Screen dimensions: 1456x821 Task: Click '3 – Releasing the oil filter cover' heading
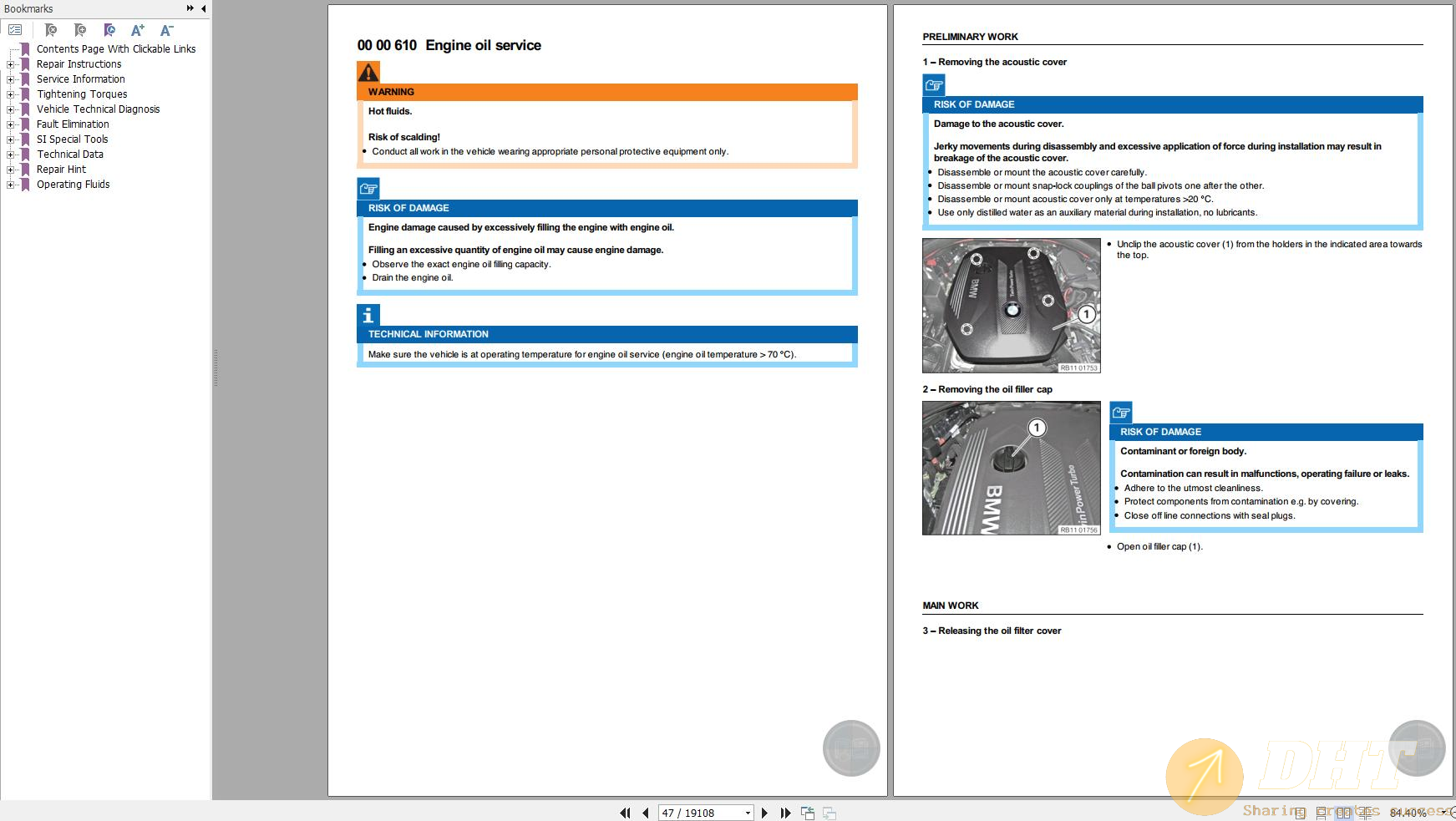[x=992, y=631]
